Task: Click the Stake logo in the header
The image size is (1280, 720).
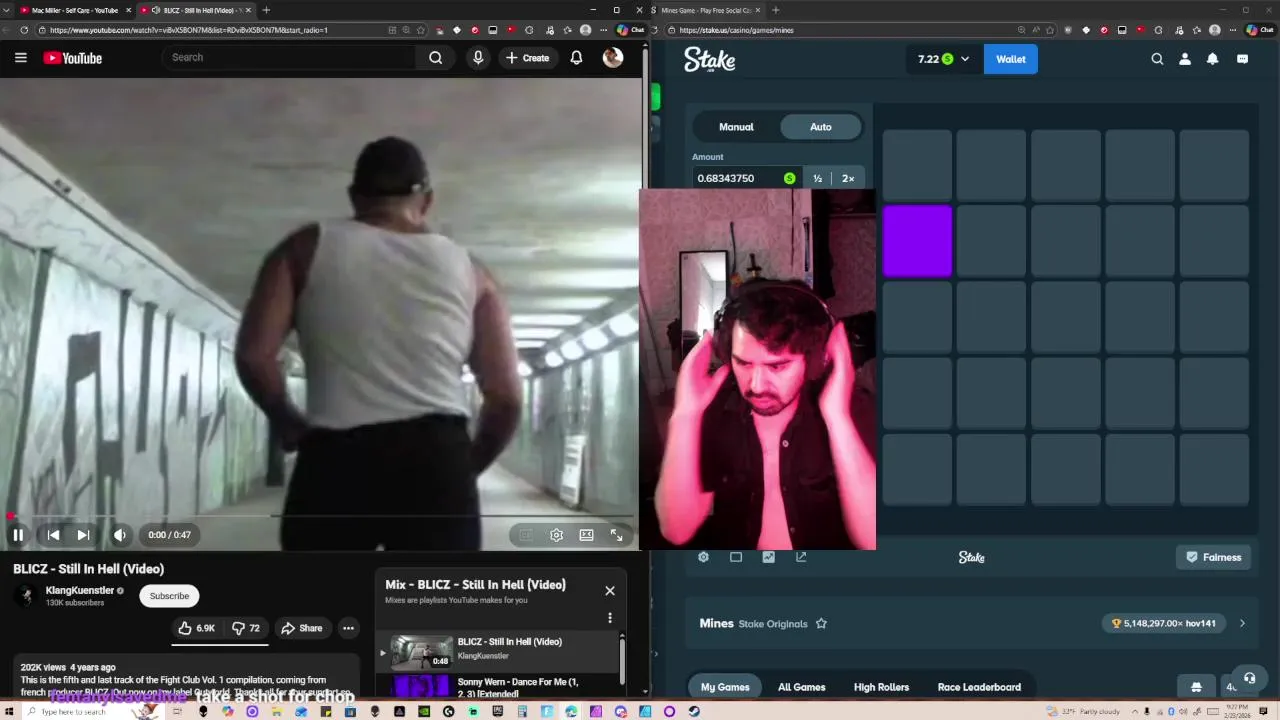Action: point(709,60)
